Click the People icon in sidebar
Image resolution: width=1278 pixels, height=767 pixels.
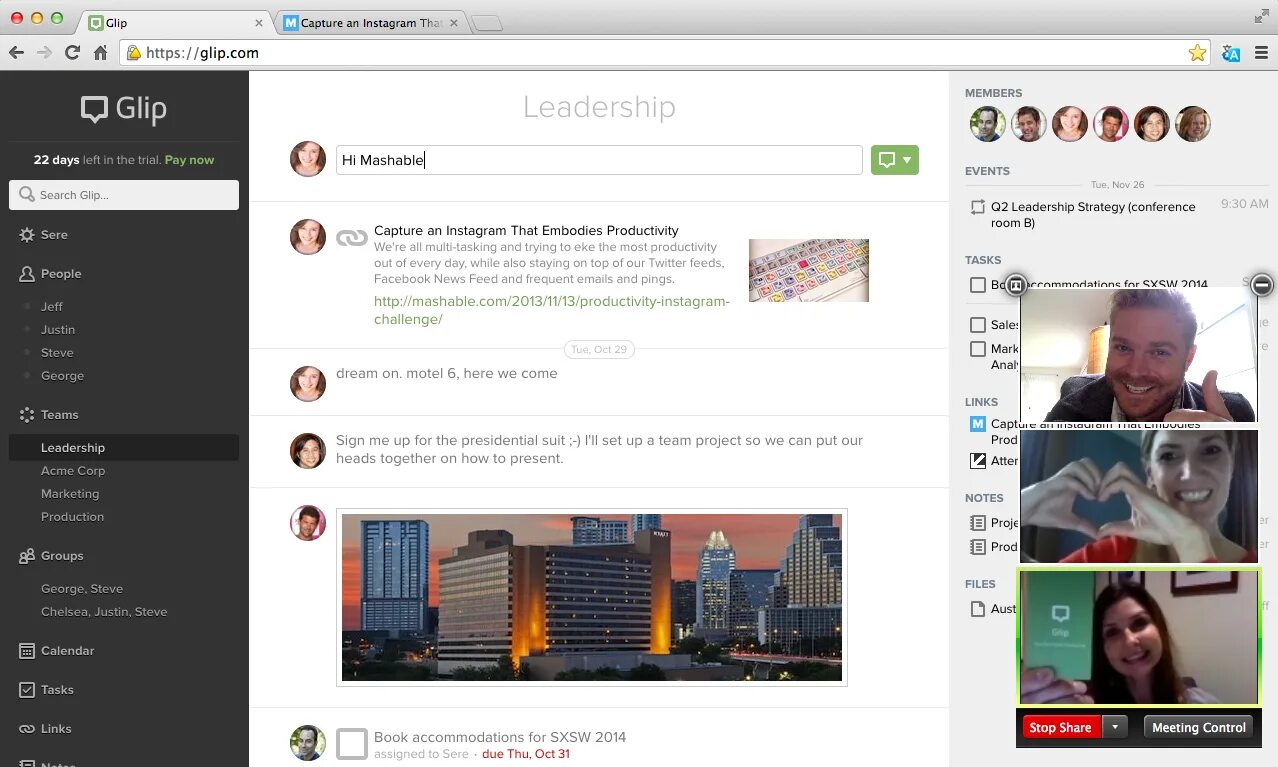tap(27, 274)
